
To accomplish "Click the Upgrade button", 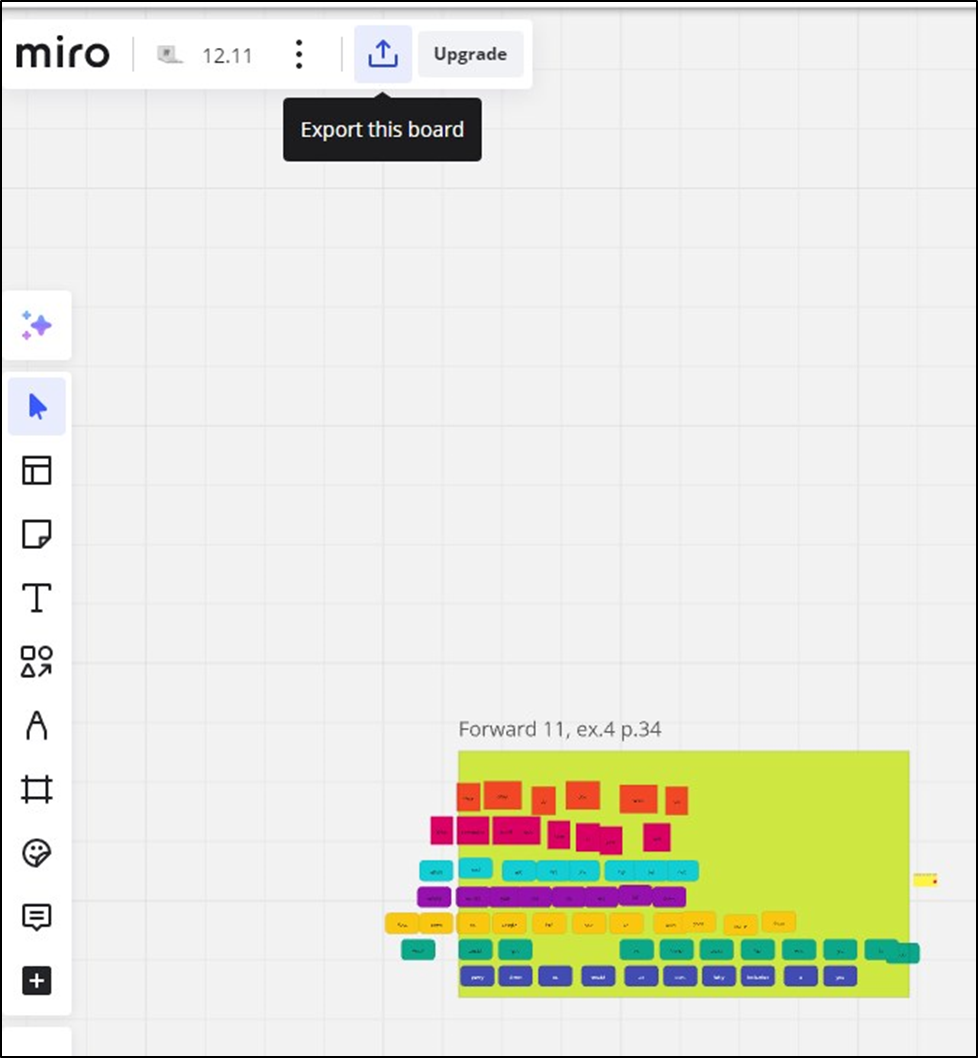I will click(x=470, y=54).
